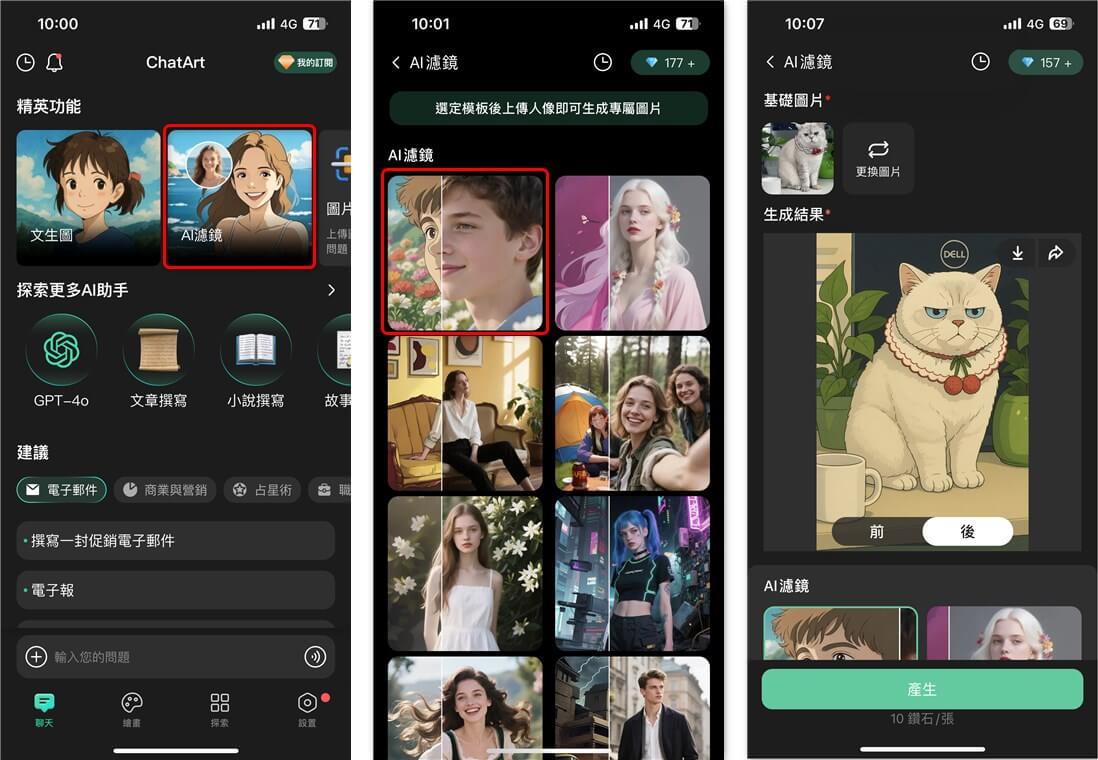Pick the white-haired woman filter on the result screen

click(x=1004, y=633)
